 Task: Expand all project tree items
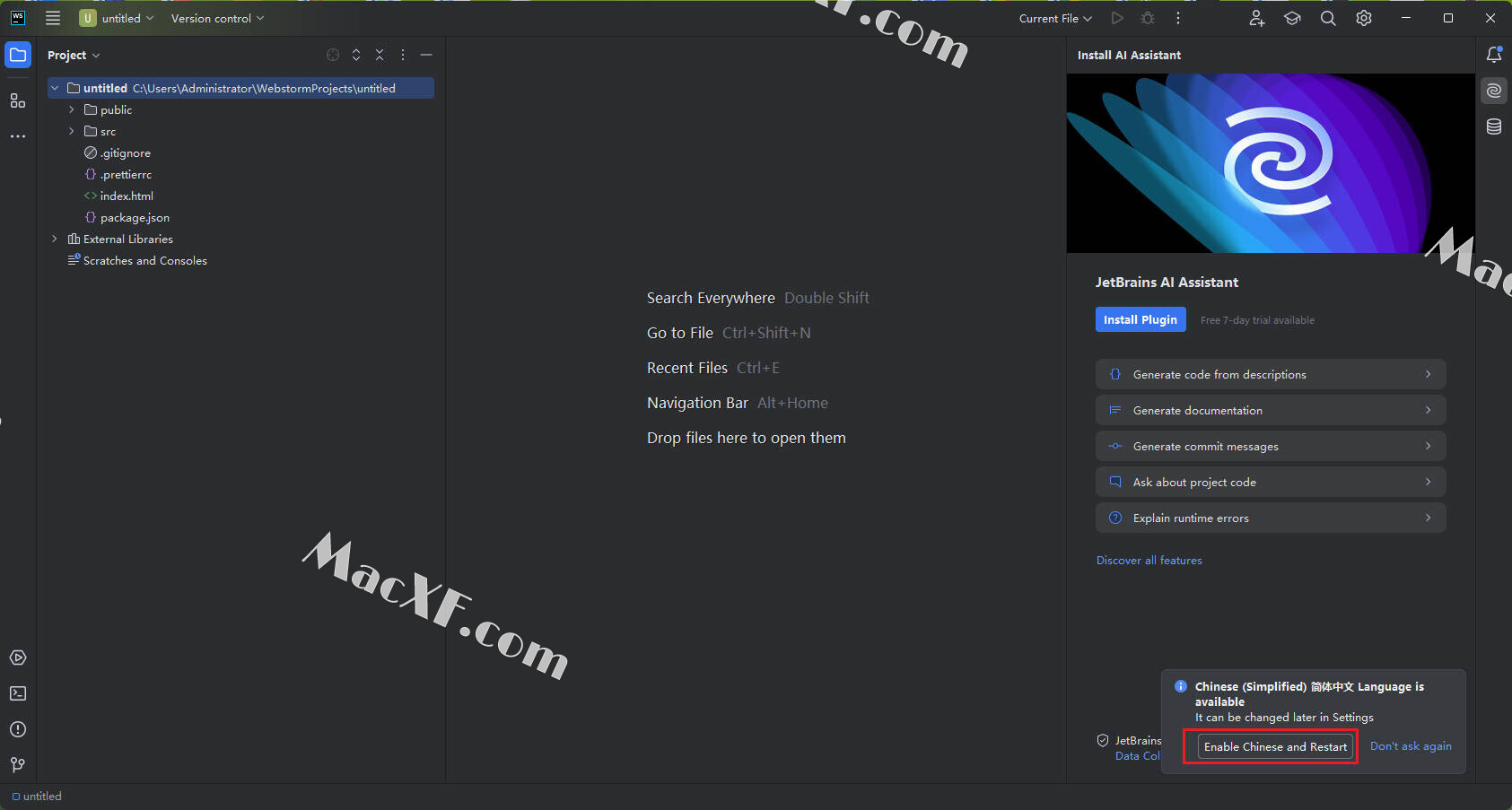click(x=356, y=55)
